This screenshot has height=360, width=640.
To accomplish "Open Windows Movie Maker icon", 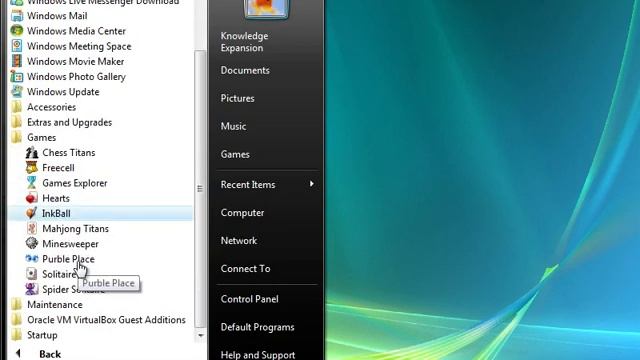I will (17, 61).
